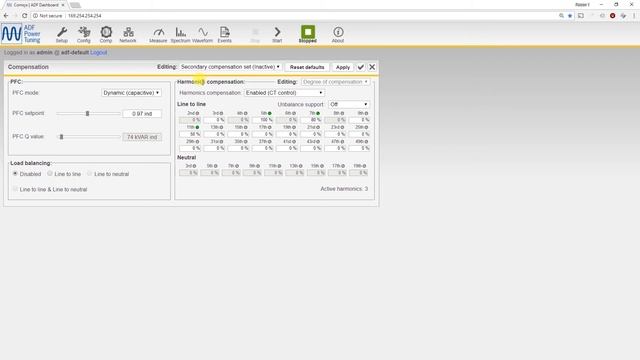The height and width of the screenshot is (360, 640).
Task: Click the Logout link
Action: tap(99, 53)
